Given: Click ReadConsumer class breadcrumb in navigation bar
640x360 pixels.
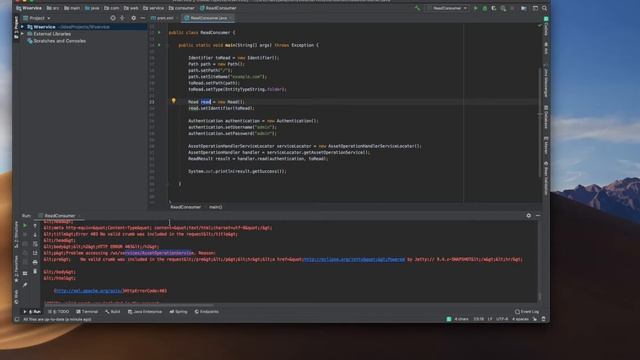Looking at the screenshot, I should pos(218,8).
